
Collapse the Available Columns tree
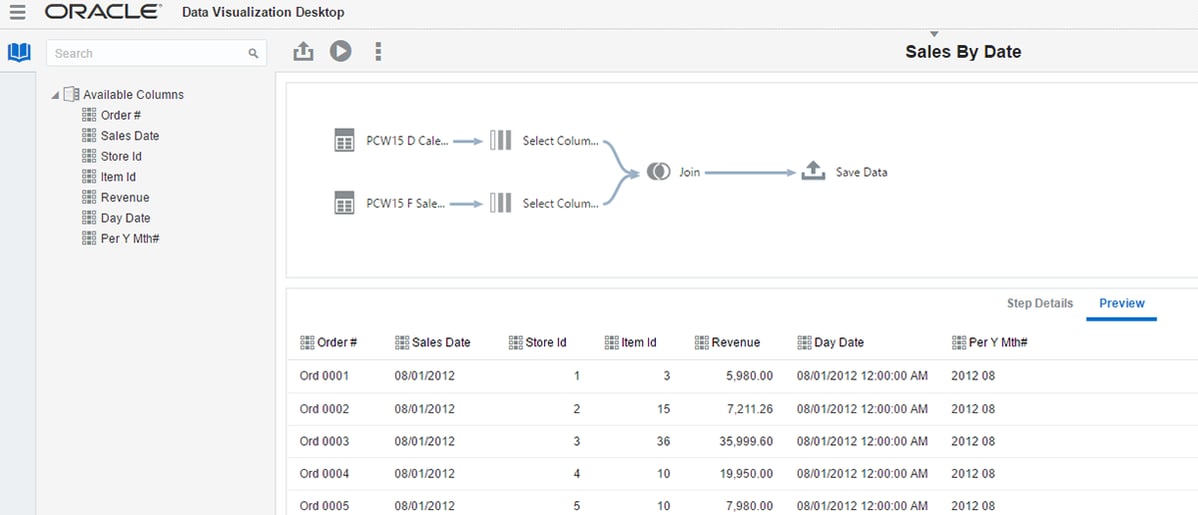pos(55,96)
